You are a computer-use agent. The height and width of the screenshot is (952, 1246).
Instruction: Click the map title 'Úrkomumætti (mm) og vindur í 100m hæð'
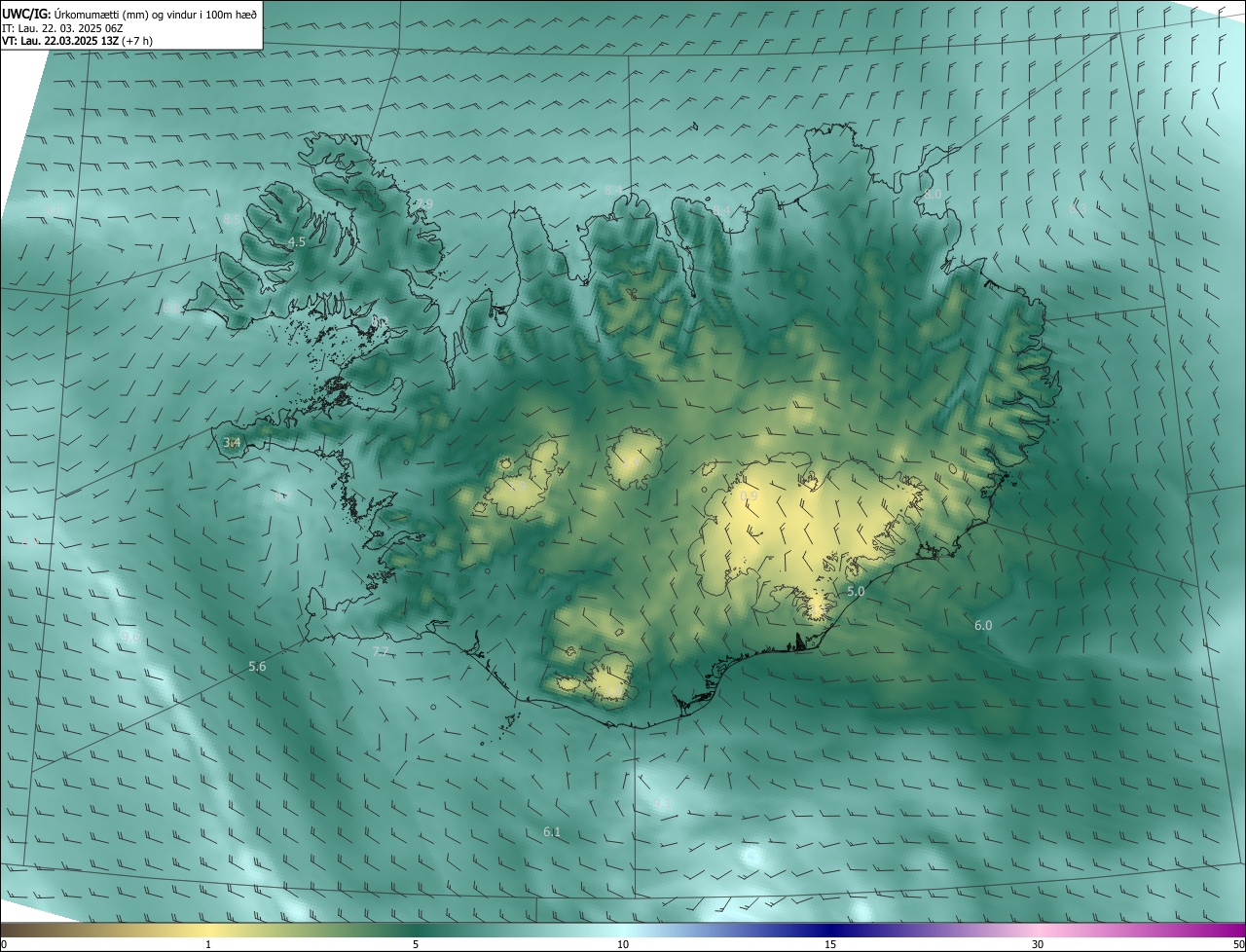tap(157, 14)
